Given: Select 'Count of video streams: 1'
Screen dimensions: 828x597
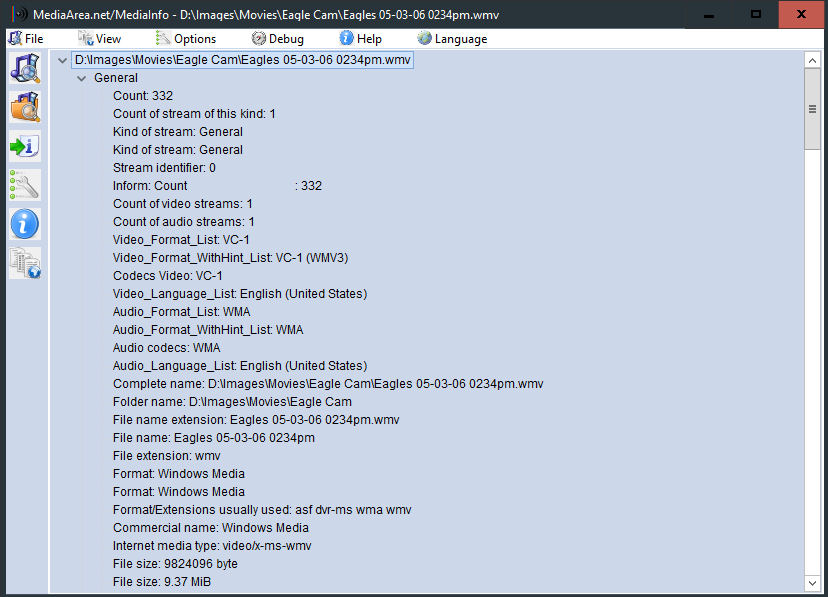Looking at the screenshot, I should 183,203.
